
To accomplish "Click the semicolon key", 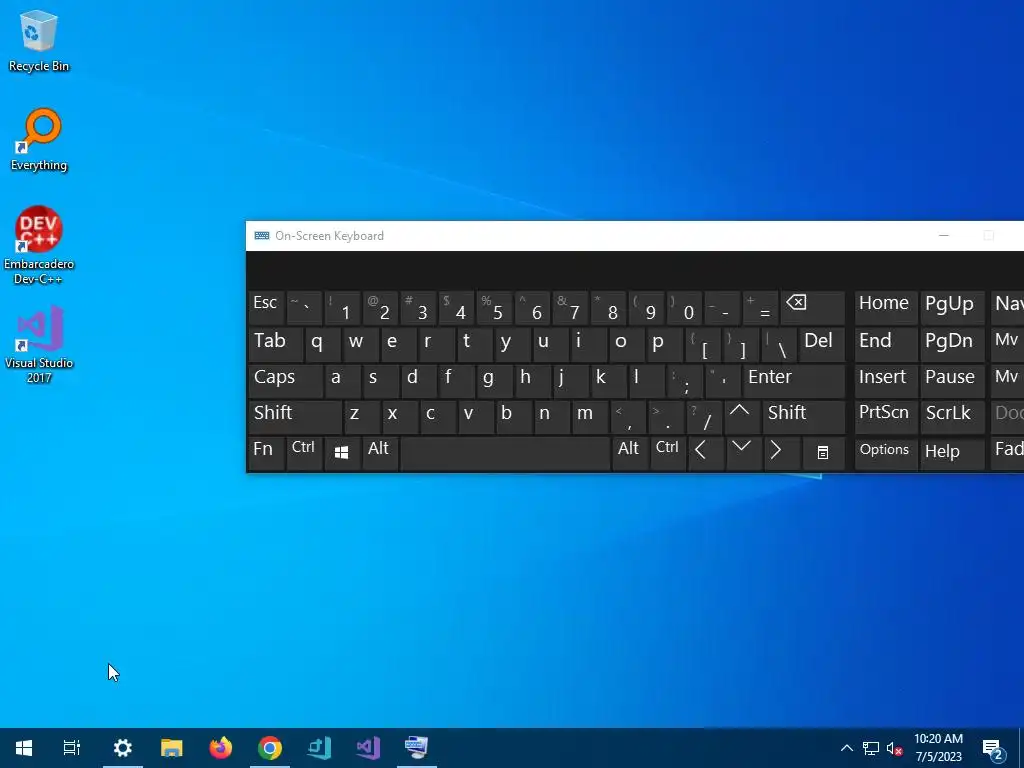I will (x=684, y=380).
